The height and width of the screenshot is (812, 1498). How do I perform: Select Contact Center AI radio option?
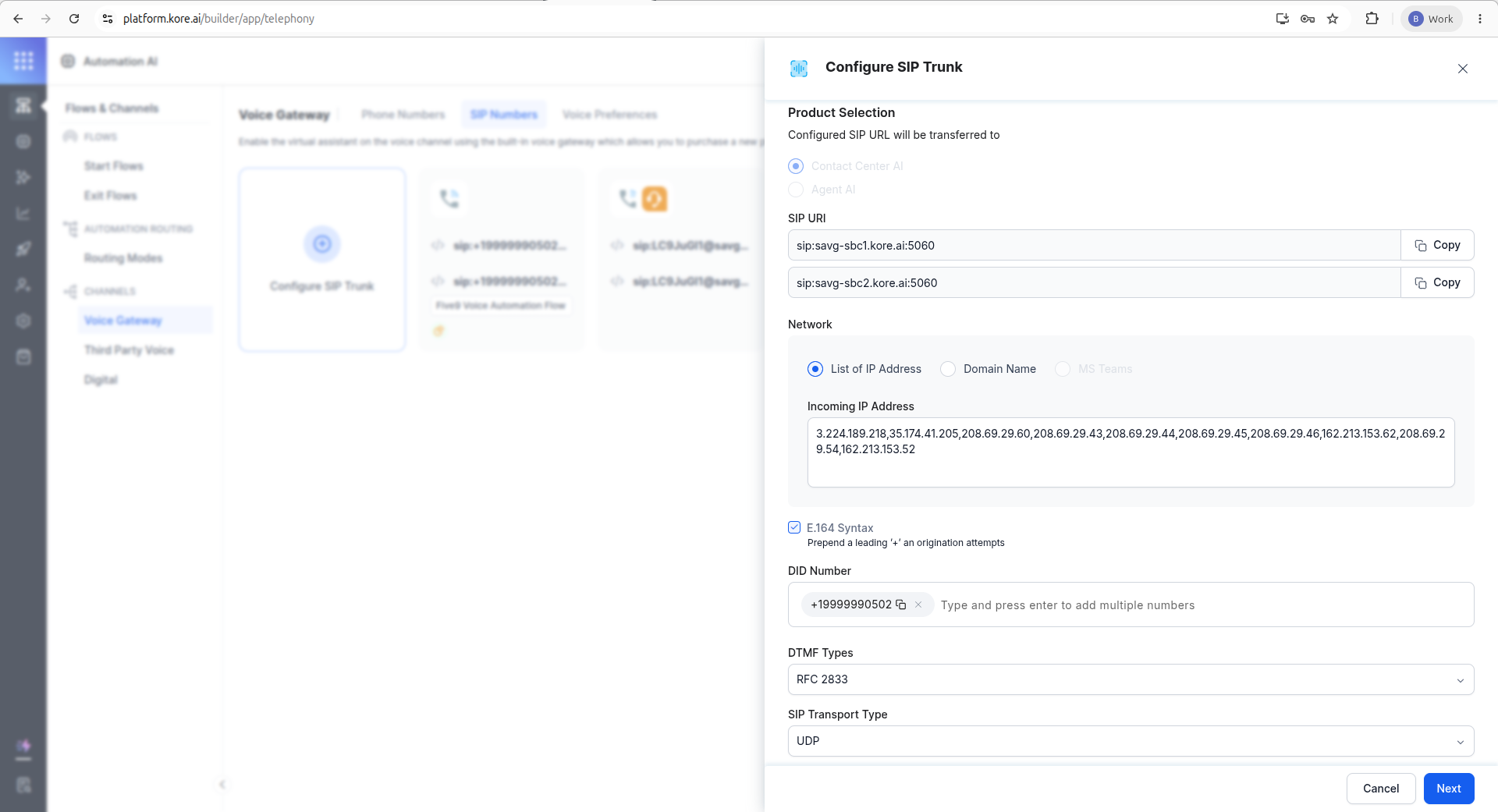[796, 166]
